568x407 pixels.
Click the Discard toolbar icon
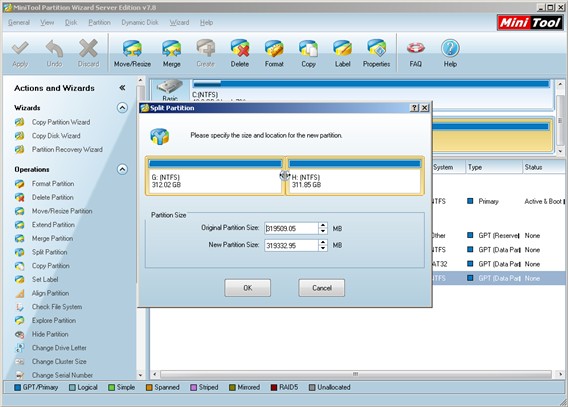tap(88, 54)
